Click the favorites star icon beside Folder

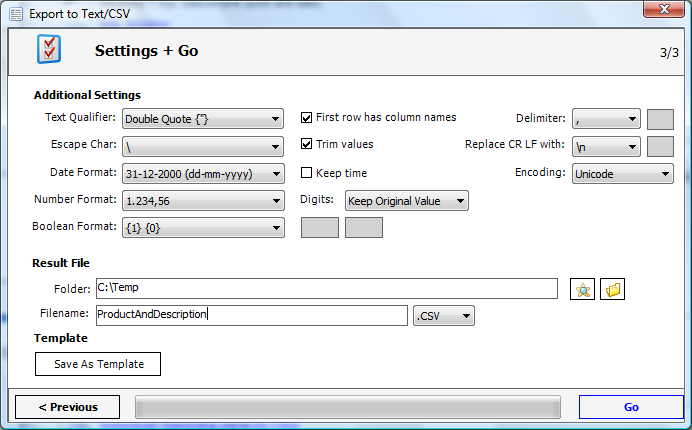[583, 289]
